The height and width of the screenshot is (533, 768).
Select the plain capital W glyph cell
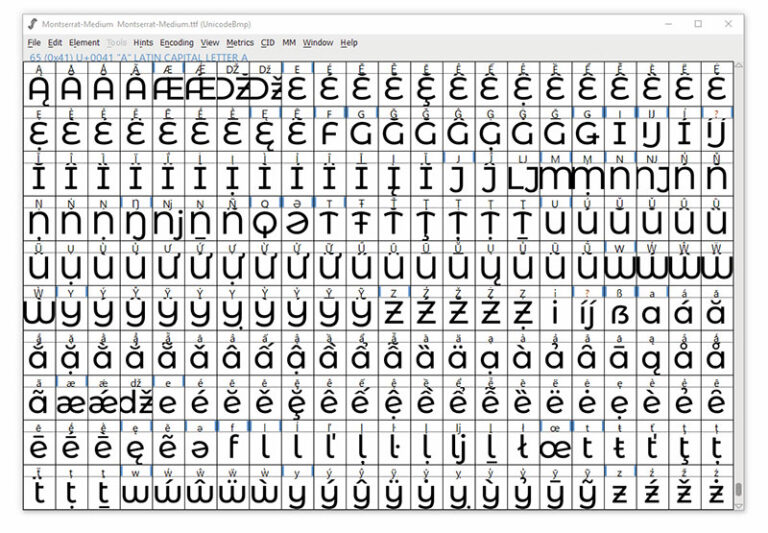(621, 264)
